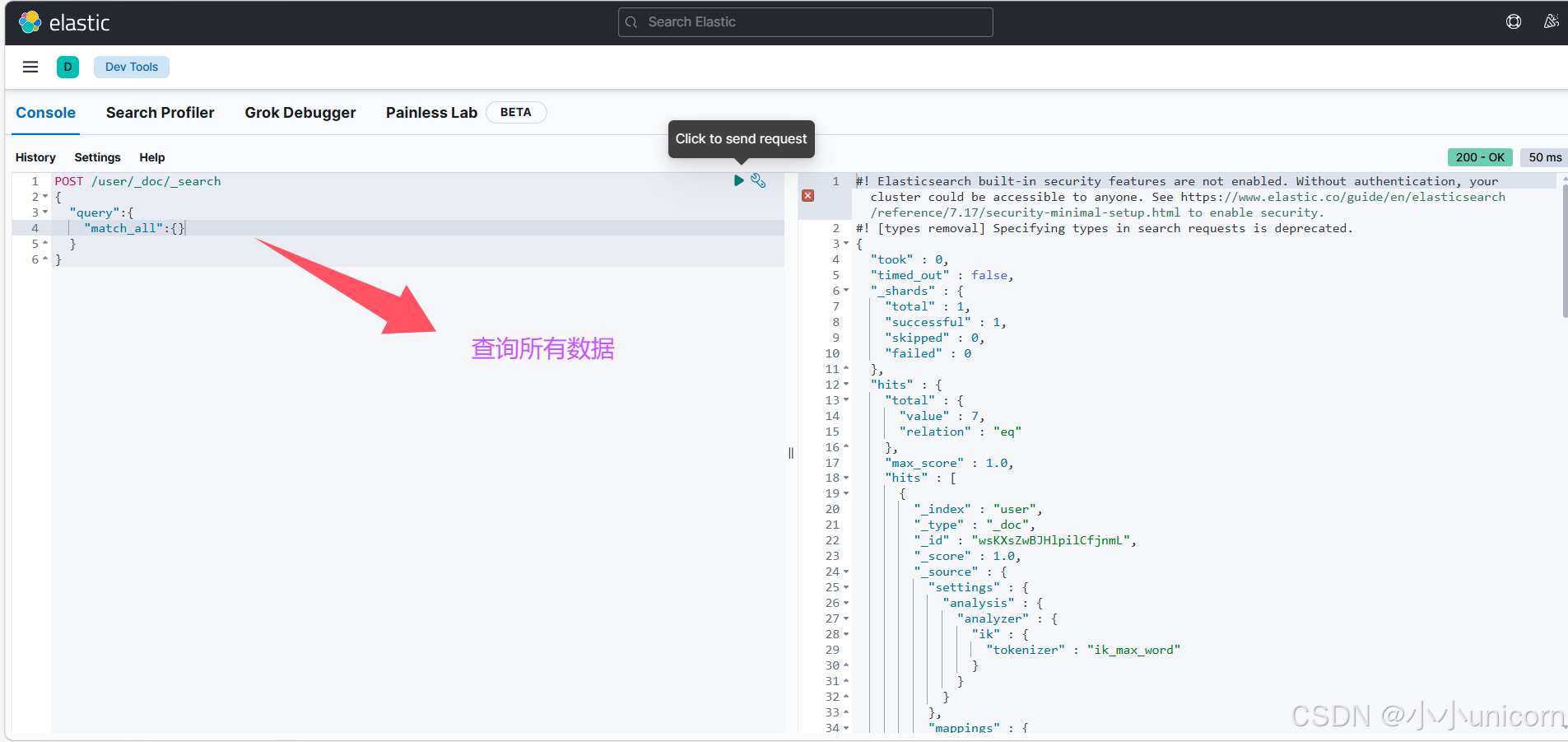Screen dimensions: 1568x742
Task: Collapse the "_shards" block in the response
Action: tap(846, 291)
